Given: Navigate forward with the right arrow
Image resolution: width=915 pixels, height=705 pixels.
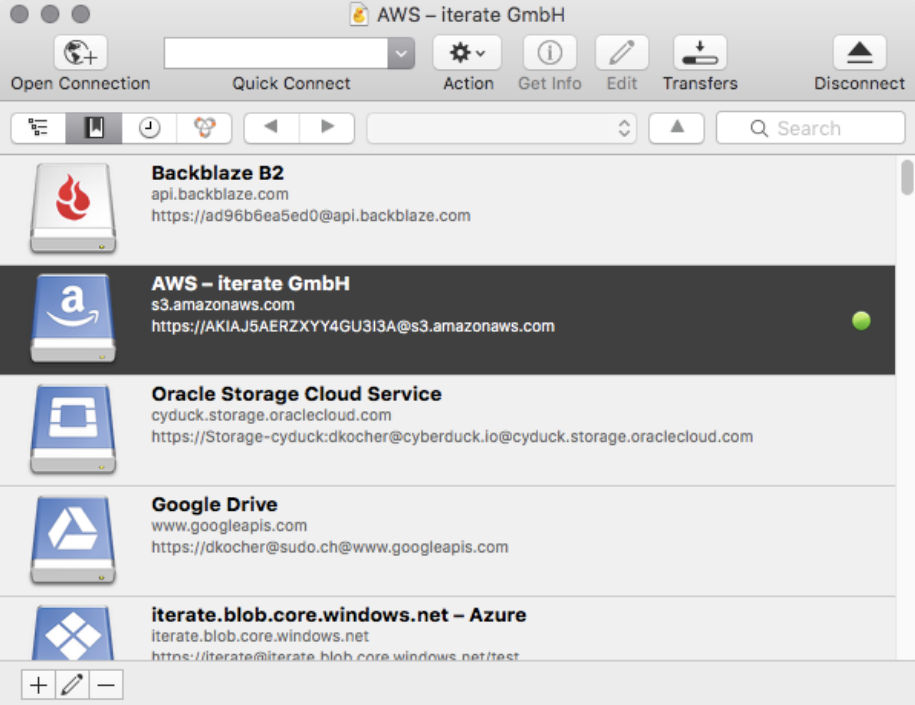Looking at the screenshot, I should point(327,128).
